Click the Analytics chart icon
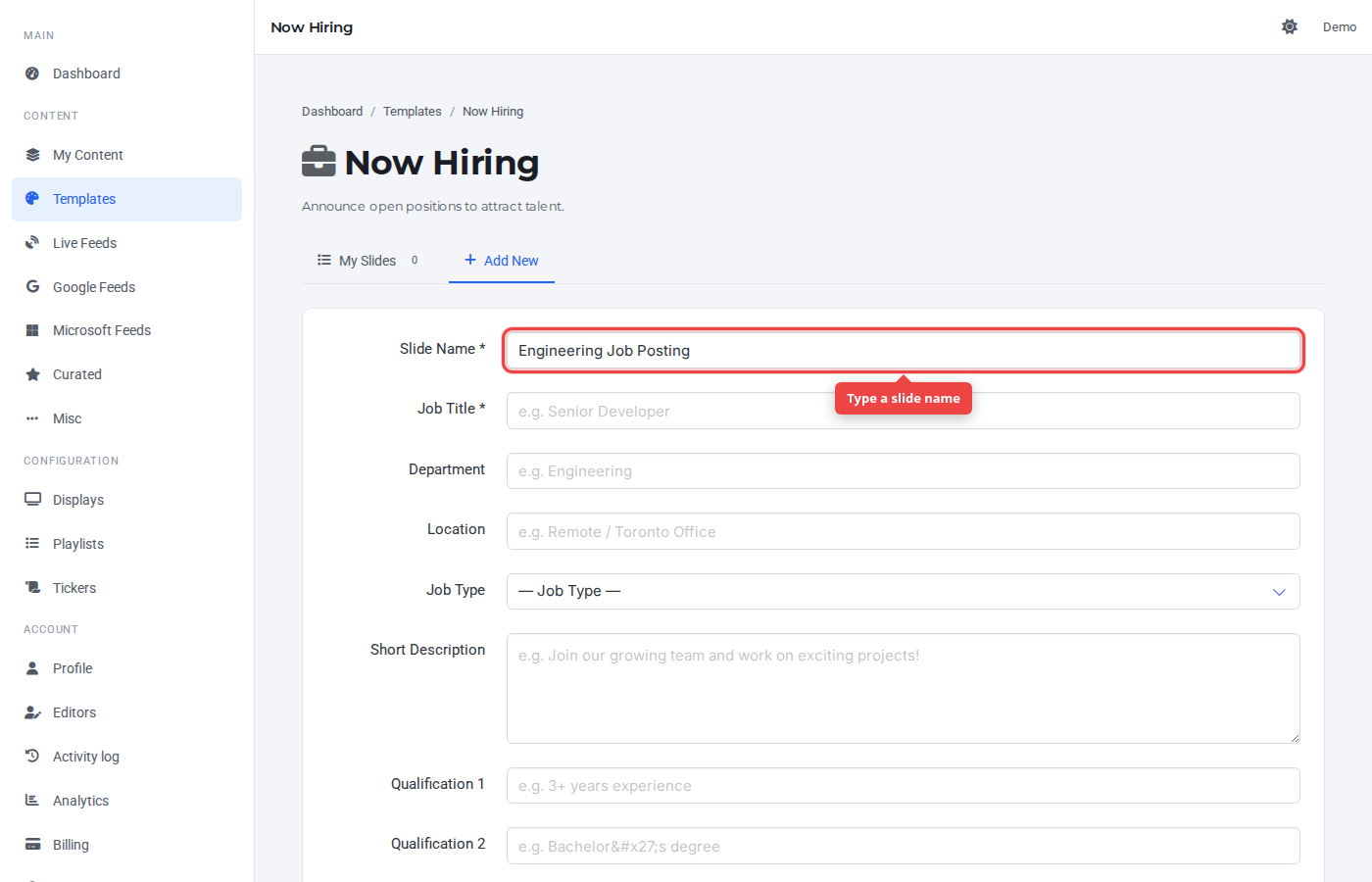This screenshot has width=1372, height=882. pos(32,801)
